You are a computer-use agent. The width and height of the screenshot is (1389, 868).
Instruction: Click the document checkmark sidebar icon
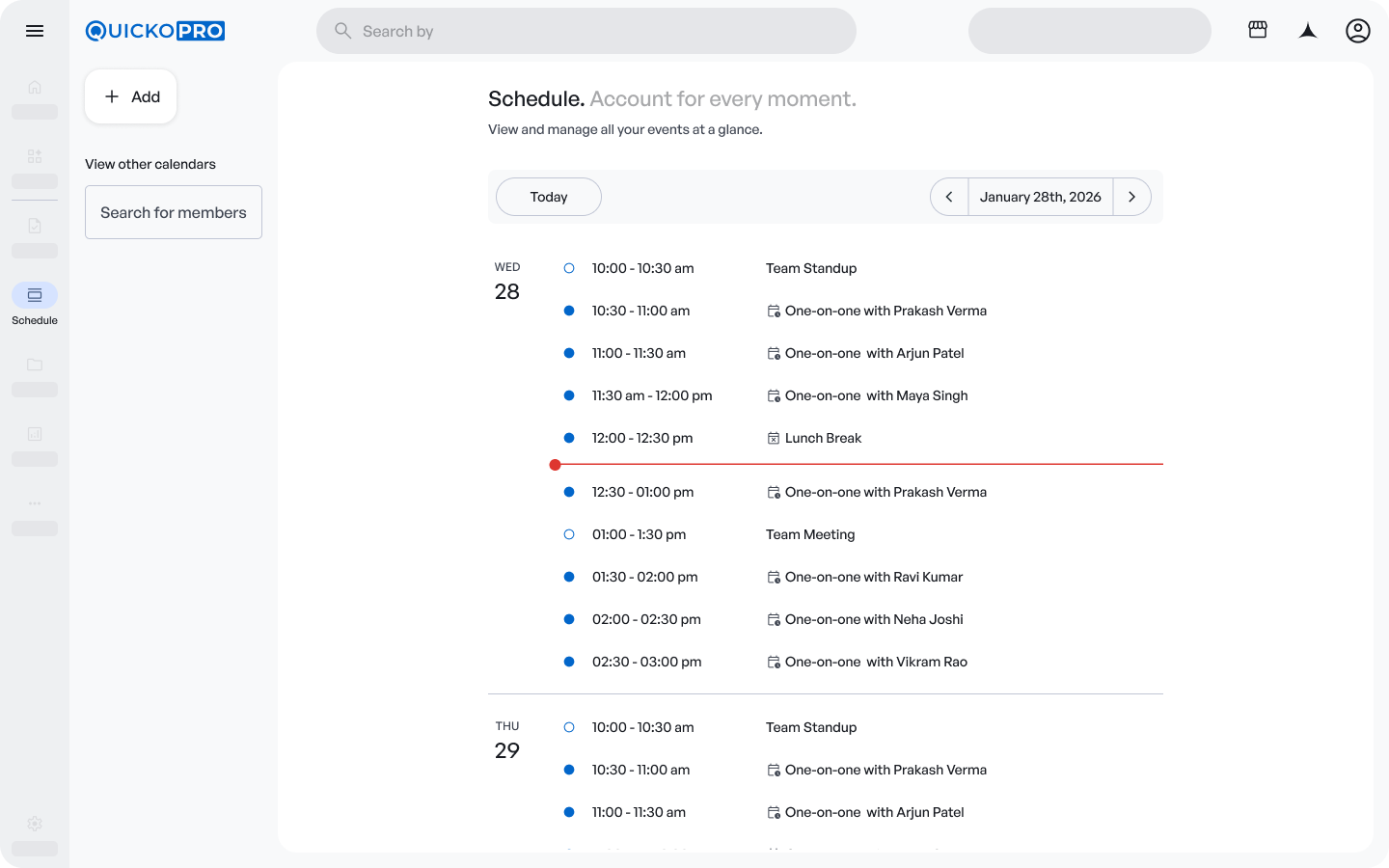[35, 226]
